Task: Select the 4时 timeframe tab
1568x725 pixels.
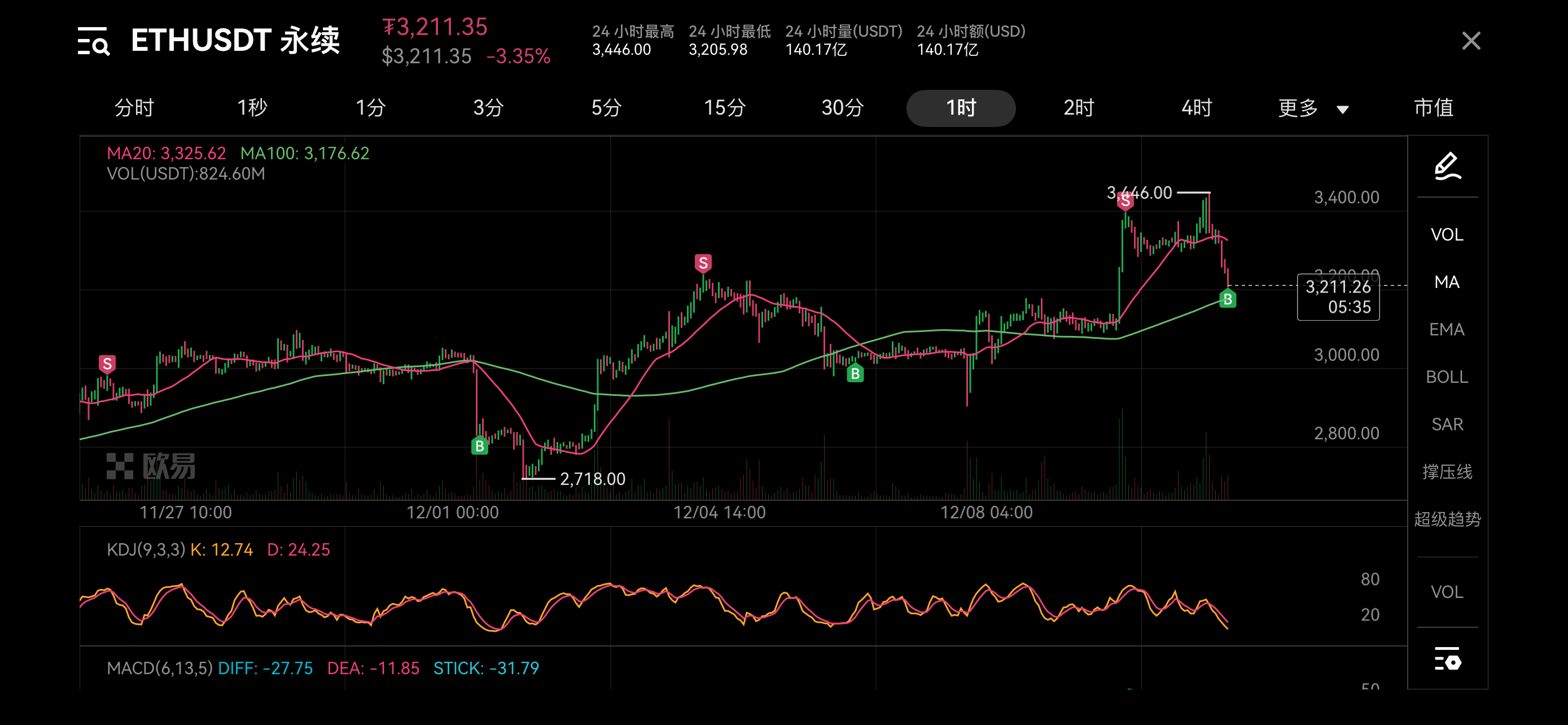Action: coord(1196,108)
